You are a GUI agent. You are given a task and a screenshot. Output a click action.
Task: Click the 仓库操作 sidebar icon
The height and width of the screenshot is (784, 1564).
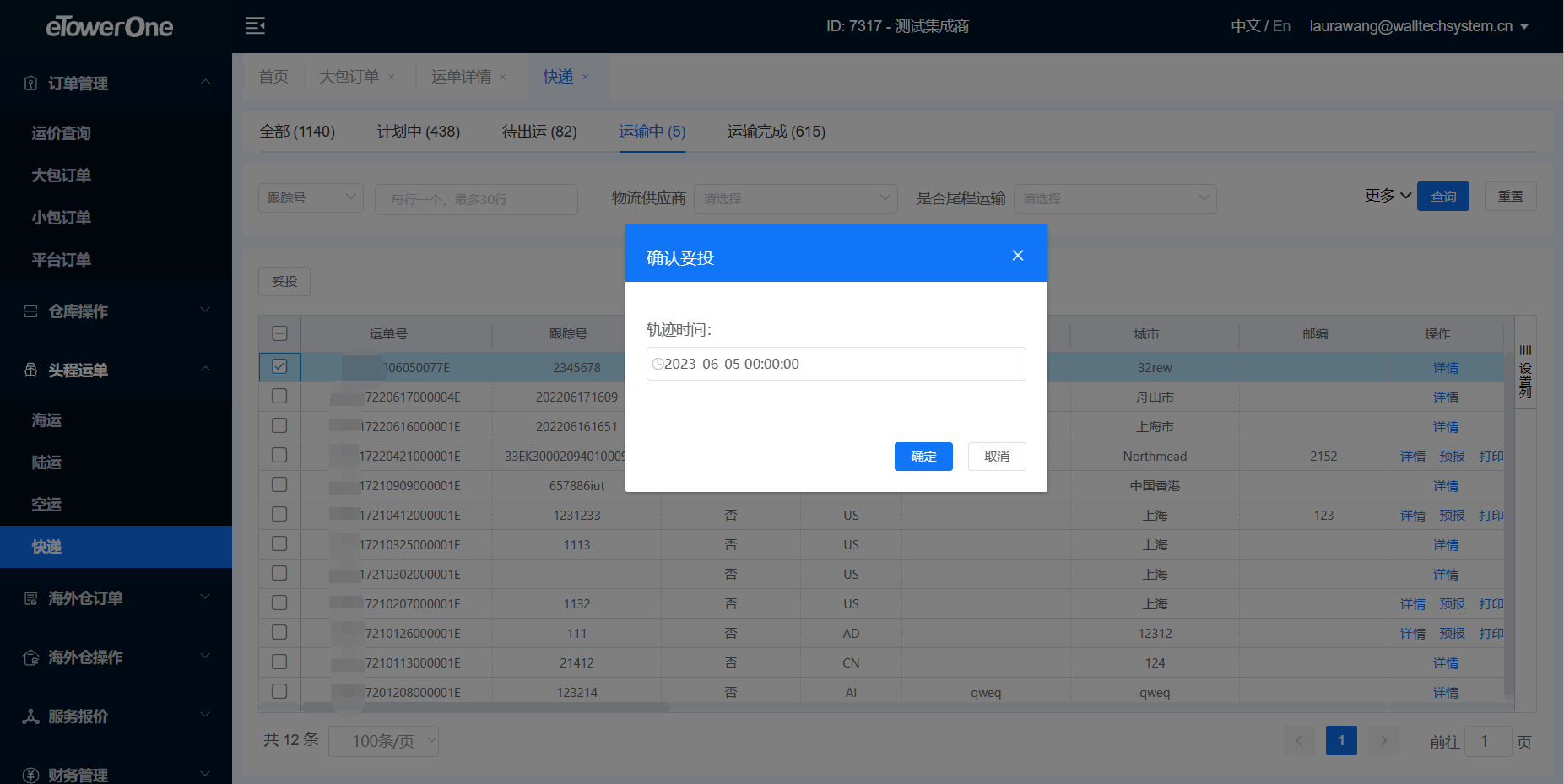pyautogui.click(x=31, y=311)
